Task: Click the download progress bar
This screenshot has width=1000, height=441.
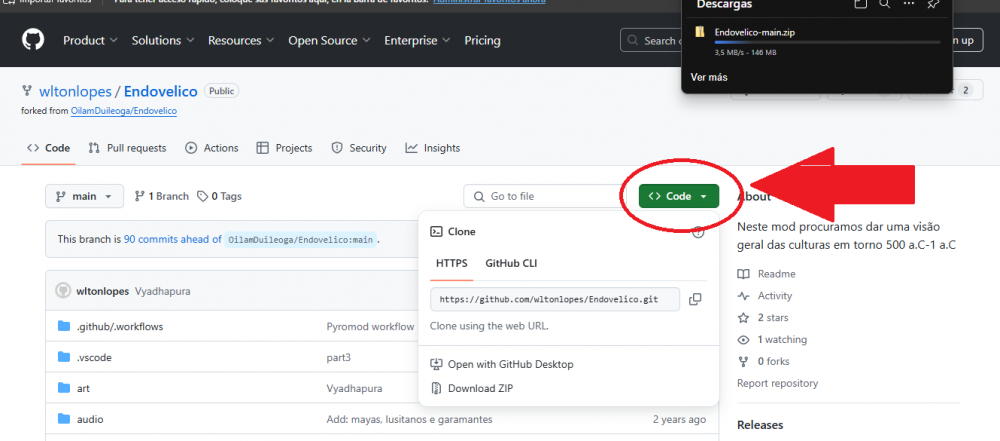Action: tap(827, 42)
